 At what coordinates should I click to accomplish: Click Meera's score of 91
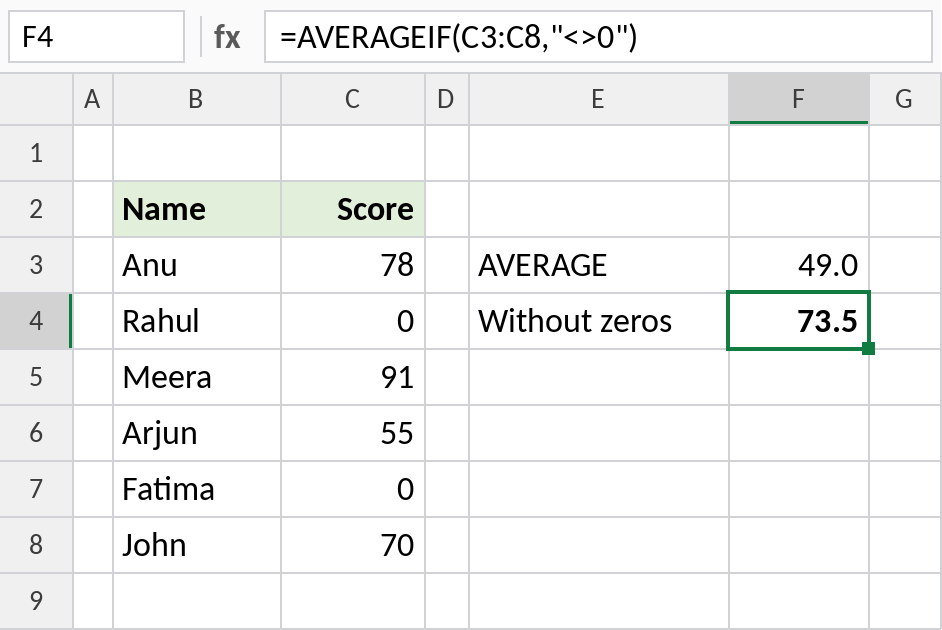point(353,377)
